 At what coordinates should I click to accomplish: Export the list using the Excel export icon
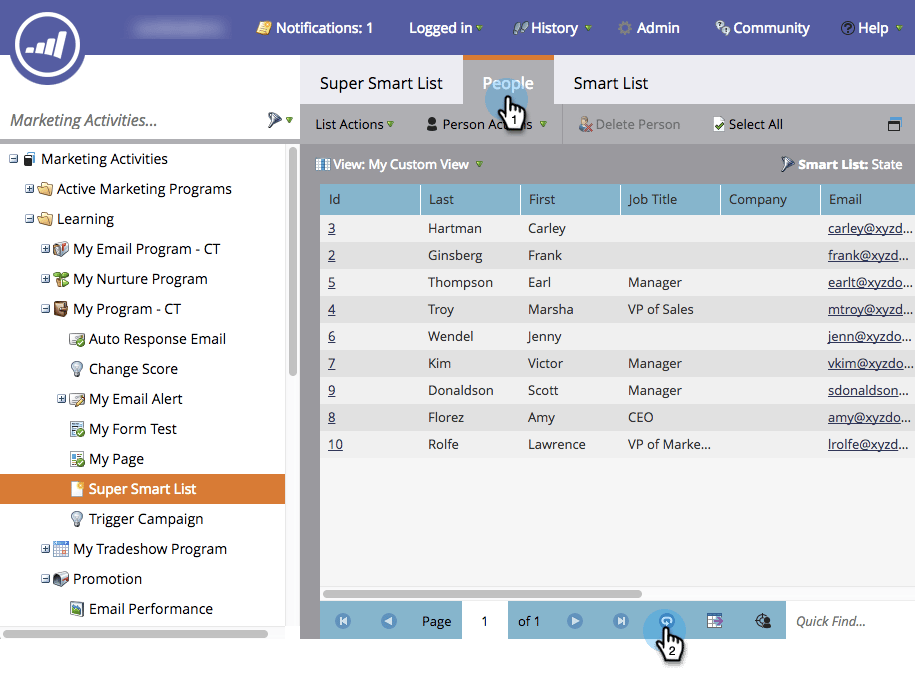[x=714, y=620]
